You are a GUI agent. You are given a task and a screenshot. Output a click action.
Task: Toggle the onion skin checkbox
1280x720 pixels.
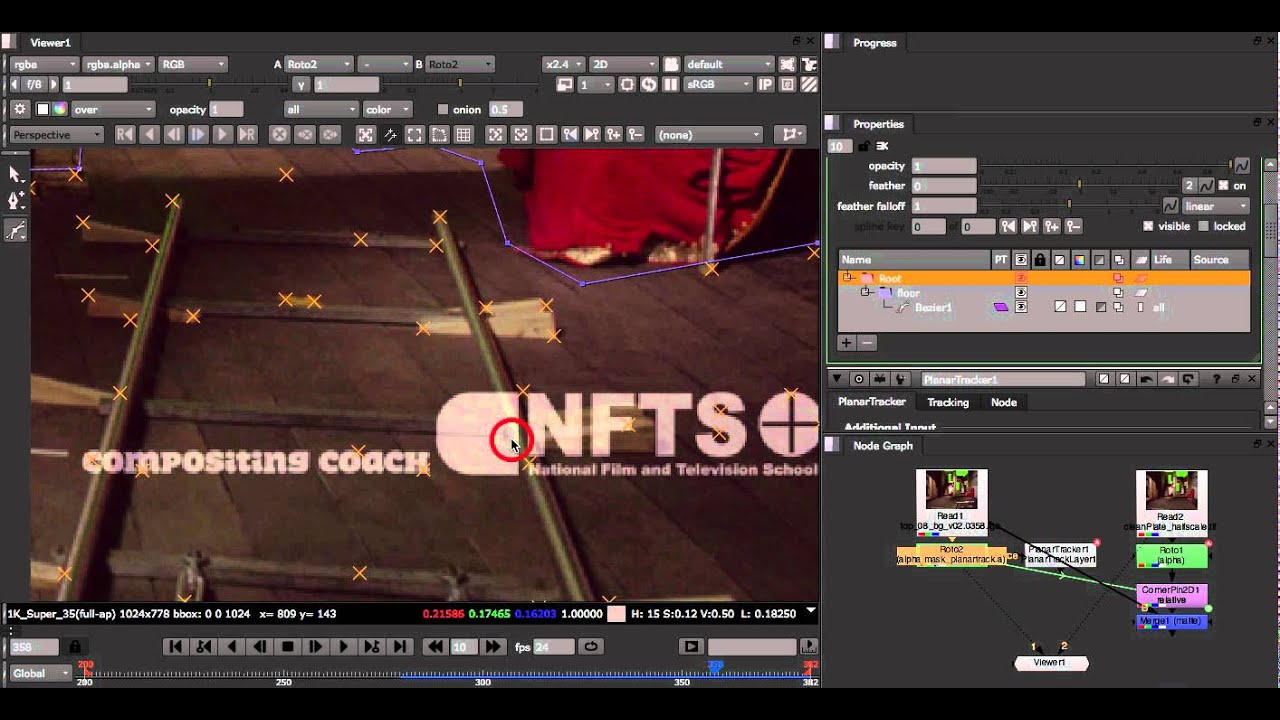pos(443,109)
